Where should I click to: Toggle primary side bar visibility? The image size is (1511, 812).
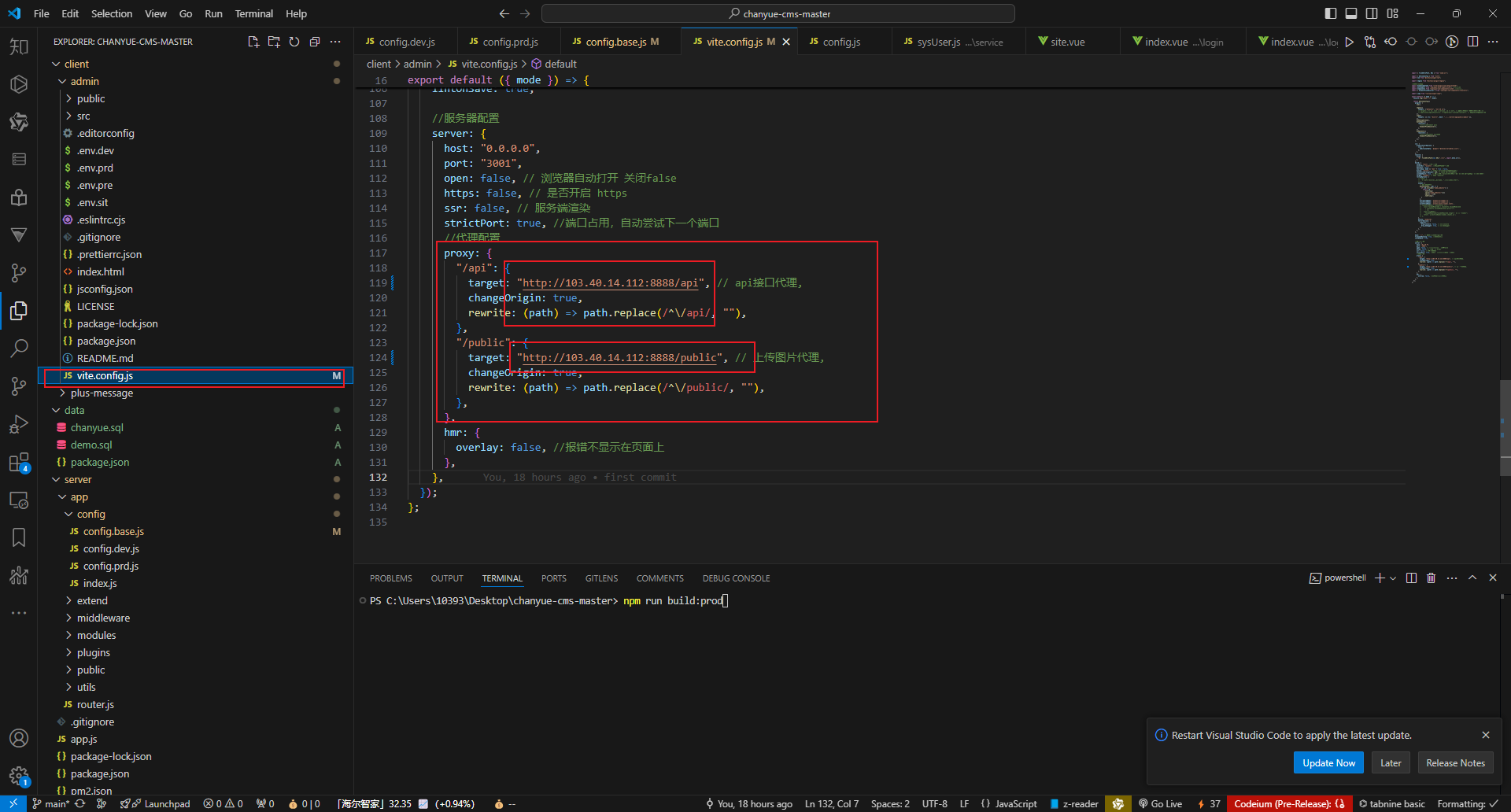click(x=1331, y=13)
